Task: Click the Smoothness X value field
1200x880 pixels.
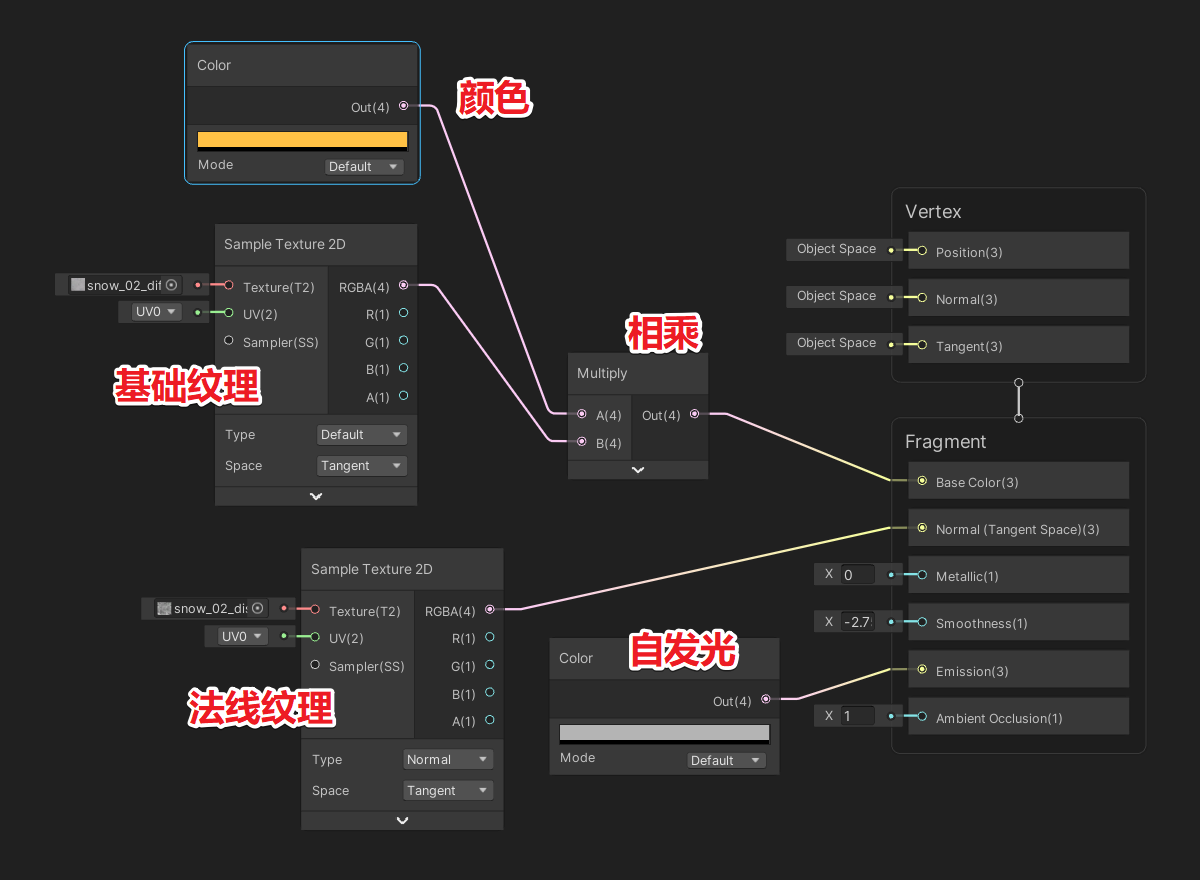Action: (858, 622)
